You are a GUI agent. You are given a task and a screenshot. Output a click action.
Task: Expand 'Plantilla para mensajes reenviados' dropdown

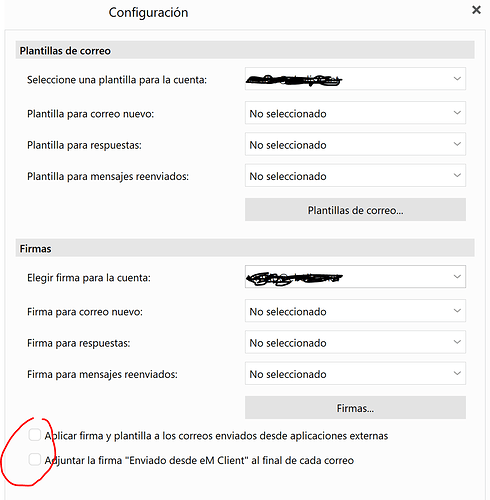tap(355, 176)
